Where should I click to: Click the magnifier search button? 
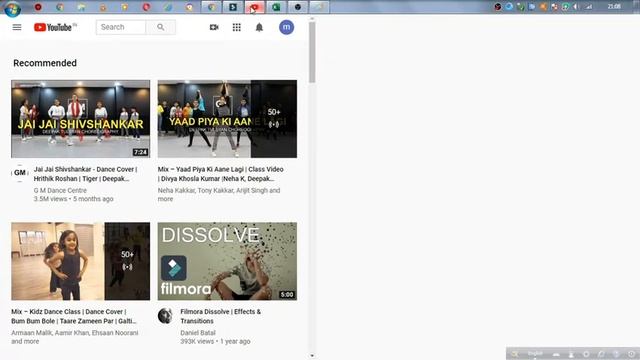(161, 27)
